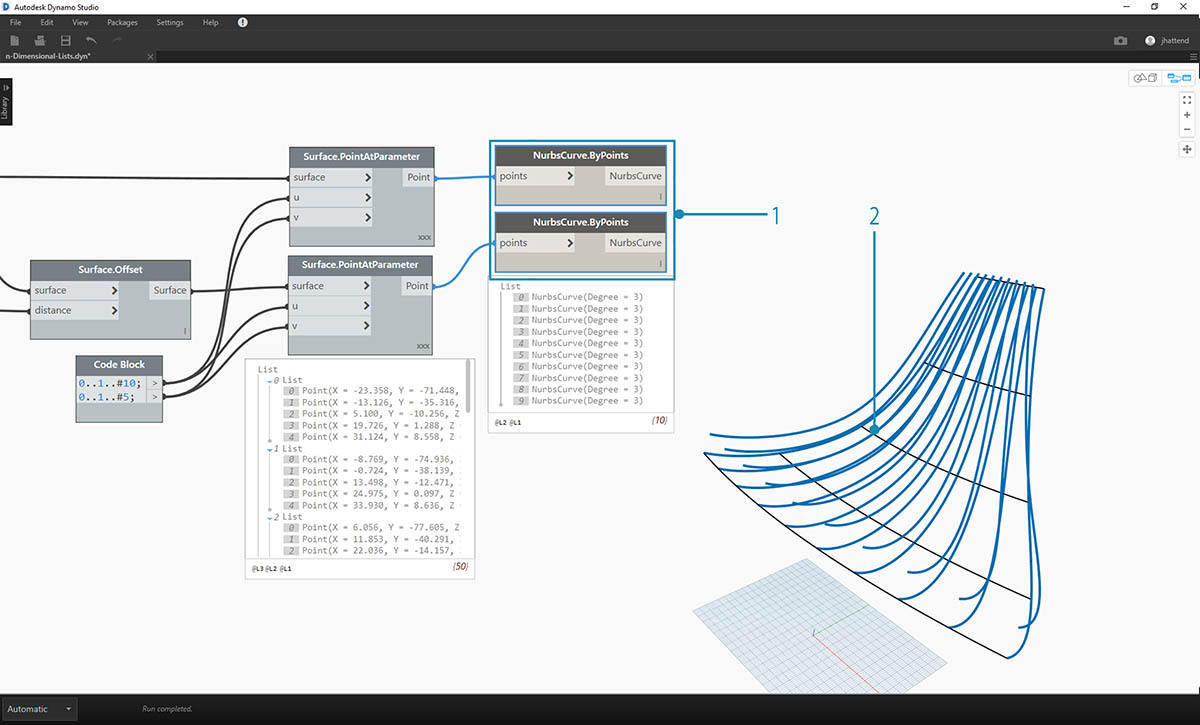Image resolution: width=1200 pixels, height=725 pixels.
Task: Click the Zoom to Fit icon
Action: 1186,100
